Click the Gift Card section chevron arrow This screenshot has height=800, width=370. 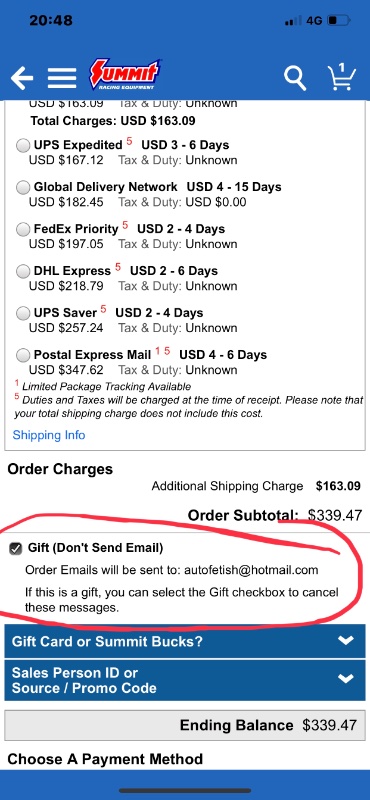(x=346, y=640)
